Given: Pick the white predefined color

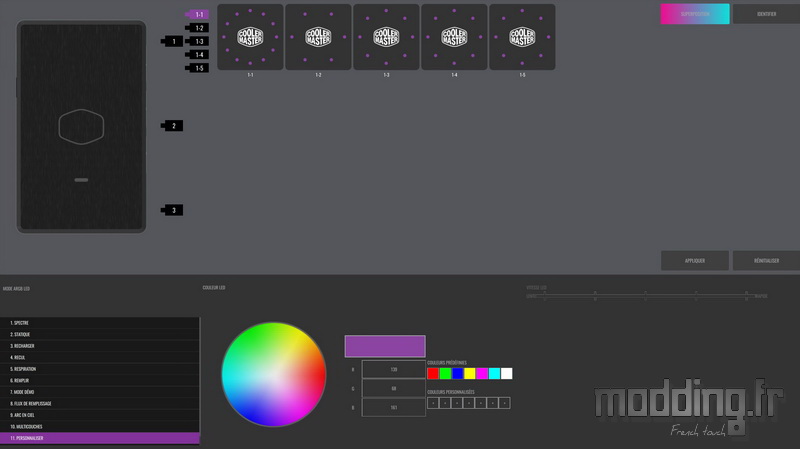Looking at the screenshot, I should click(x=507, y=373).
